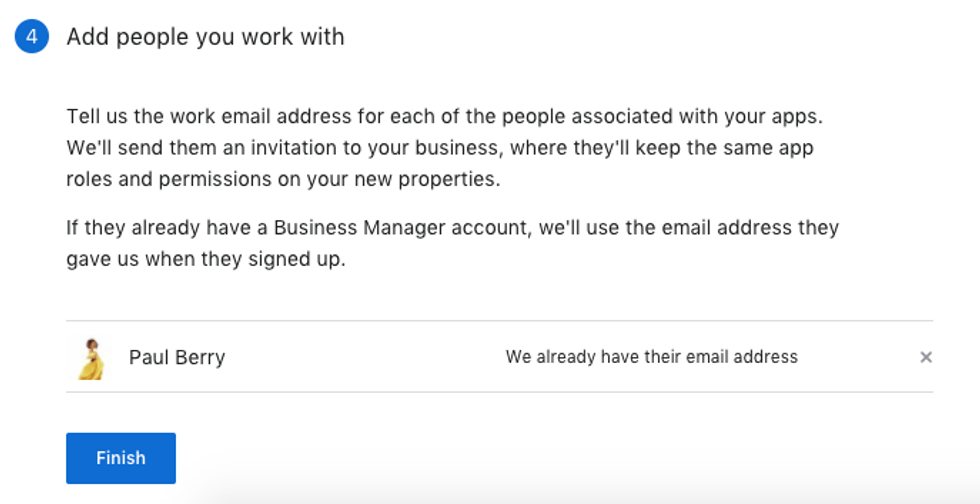Click the blue step 4 number badge

[x=32, y=37]
